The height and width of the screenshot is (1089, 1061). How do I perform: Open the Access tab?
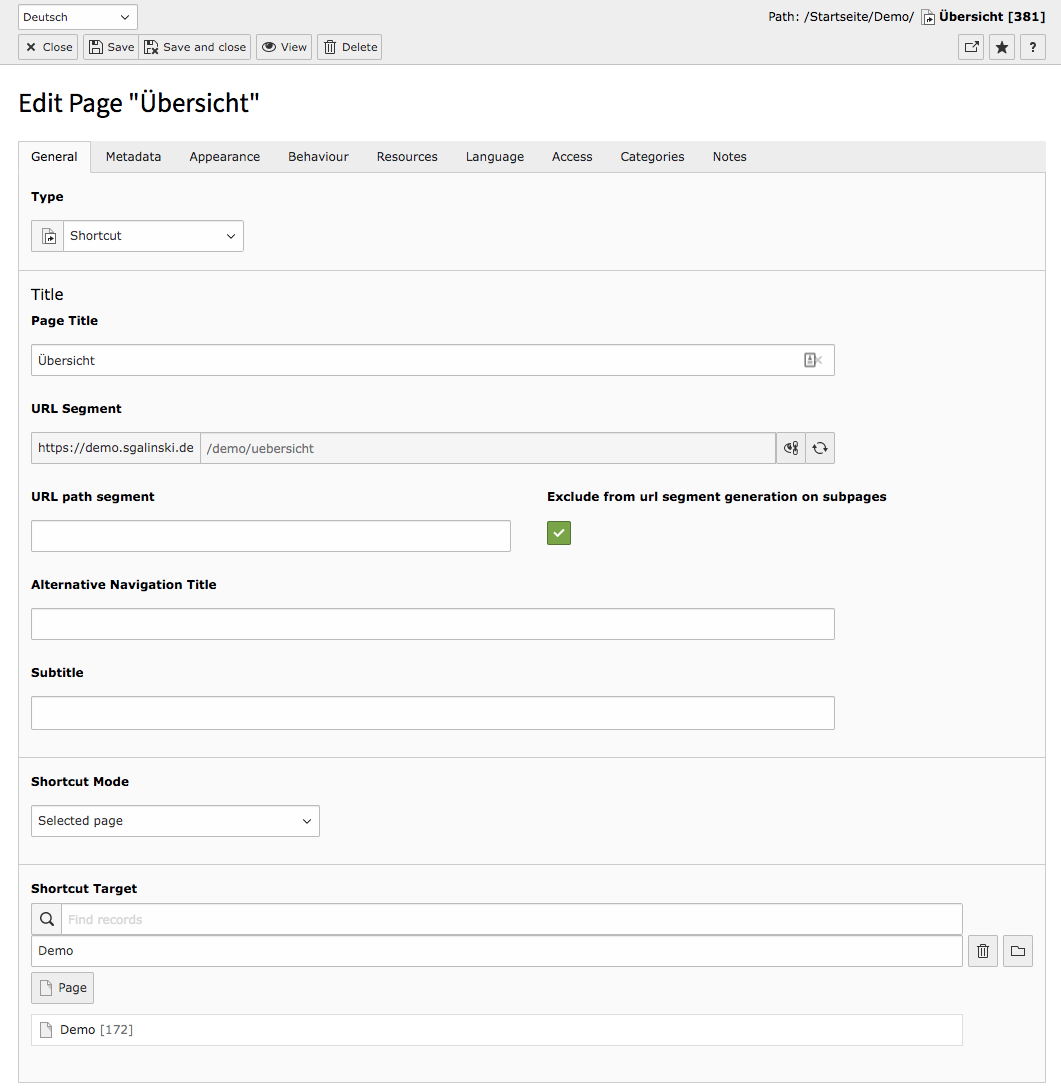tap(571, 156)
